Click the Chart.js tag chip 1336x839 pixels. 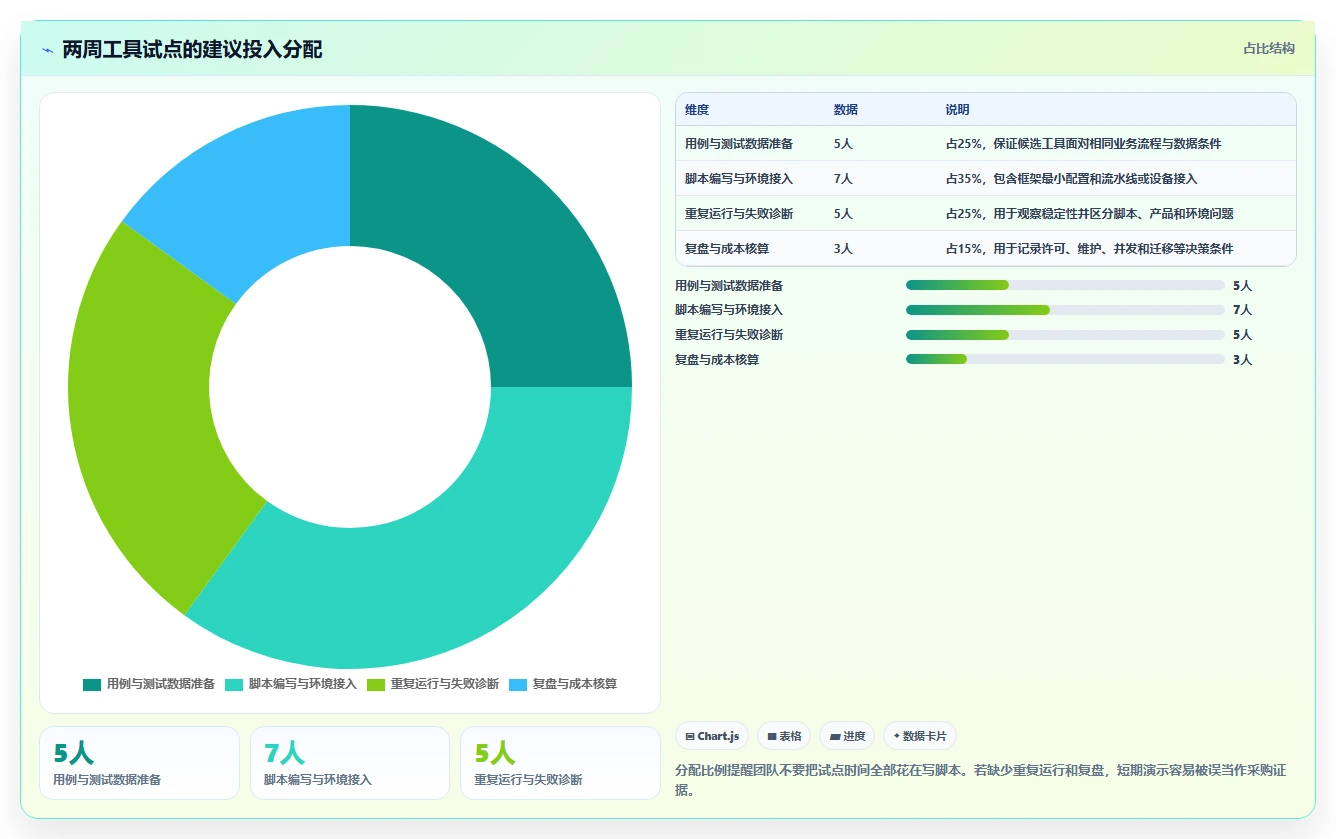pyautogui.click(x=712, y=736)
